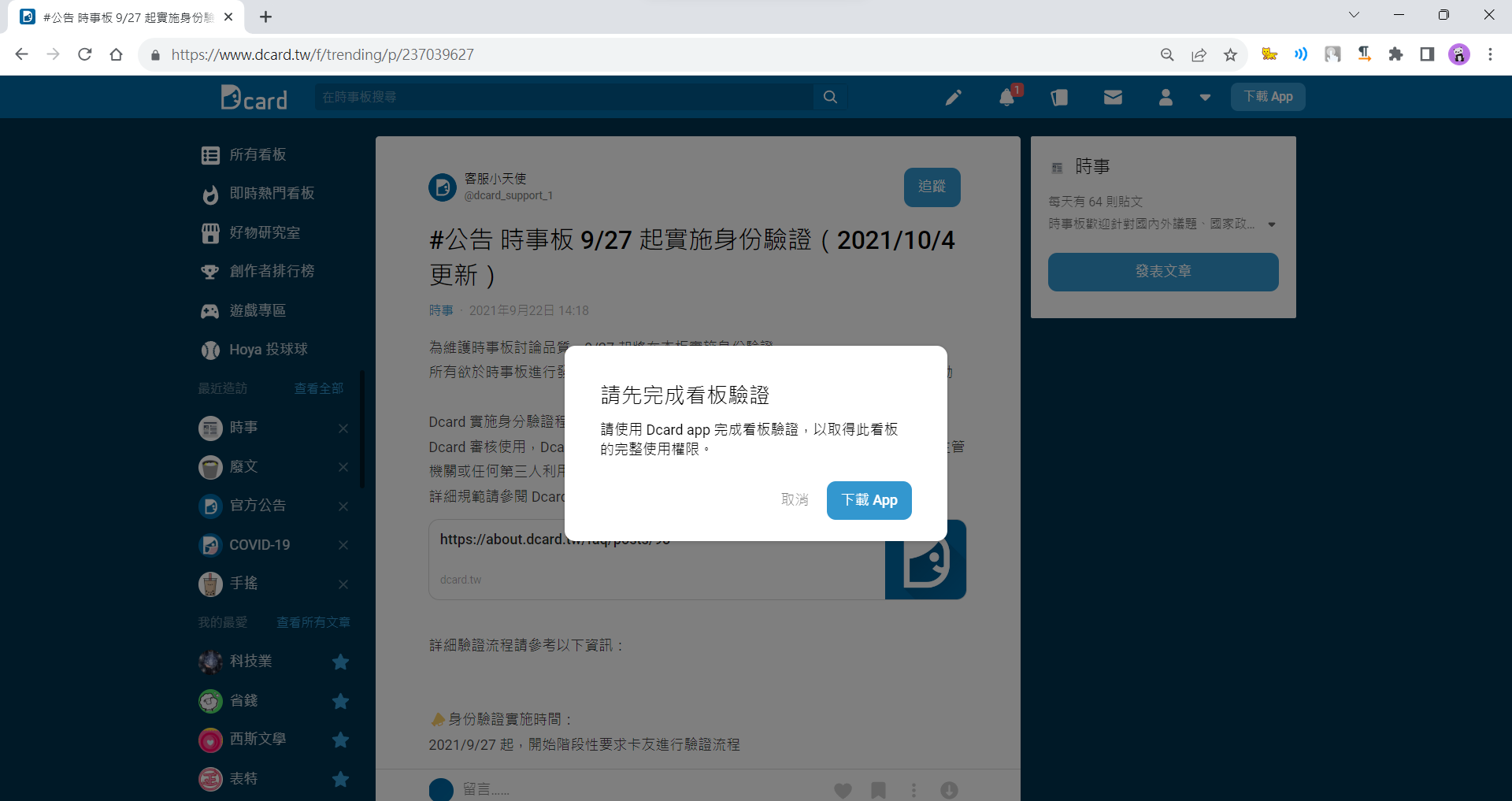Screen dimensions: 1512x801
Task: Open 遊戲專區 in the sidebar
Action: click(243, 310)
